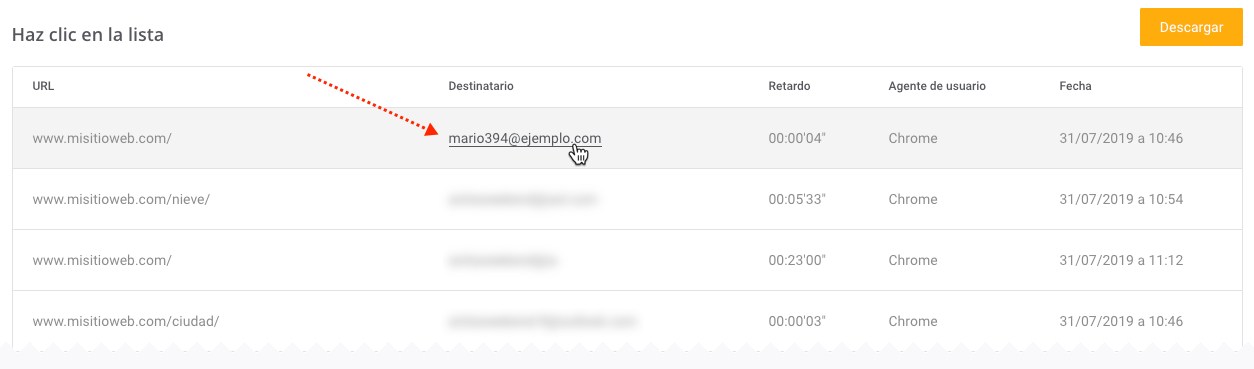
Task: Open the mario394@ejemplo.com recipient link
Action: pos(525,138)
